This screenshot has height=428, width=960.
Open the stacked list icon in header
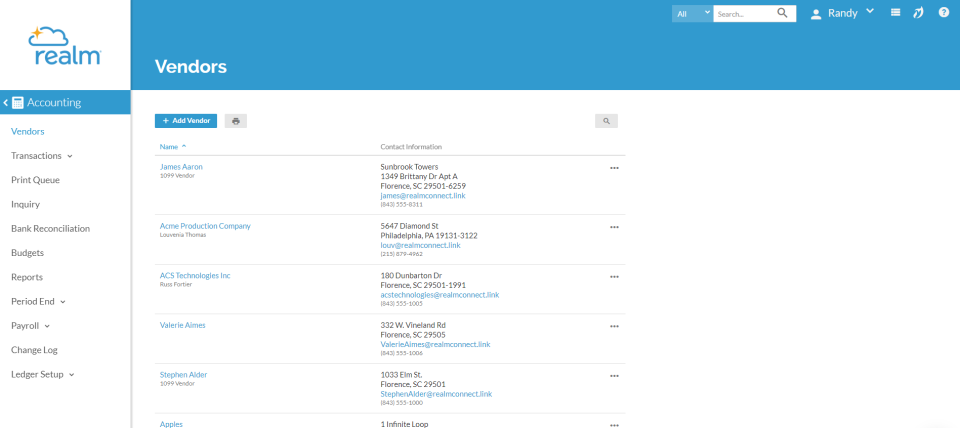click(895, 13)
